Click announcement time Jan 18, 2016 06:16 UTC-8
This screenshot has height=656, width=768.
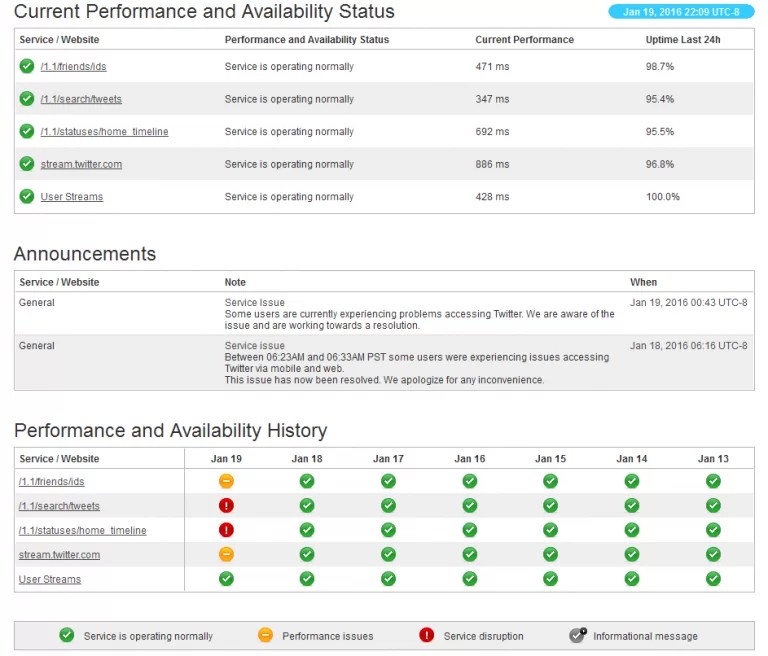click(x=689, y=346)
